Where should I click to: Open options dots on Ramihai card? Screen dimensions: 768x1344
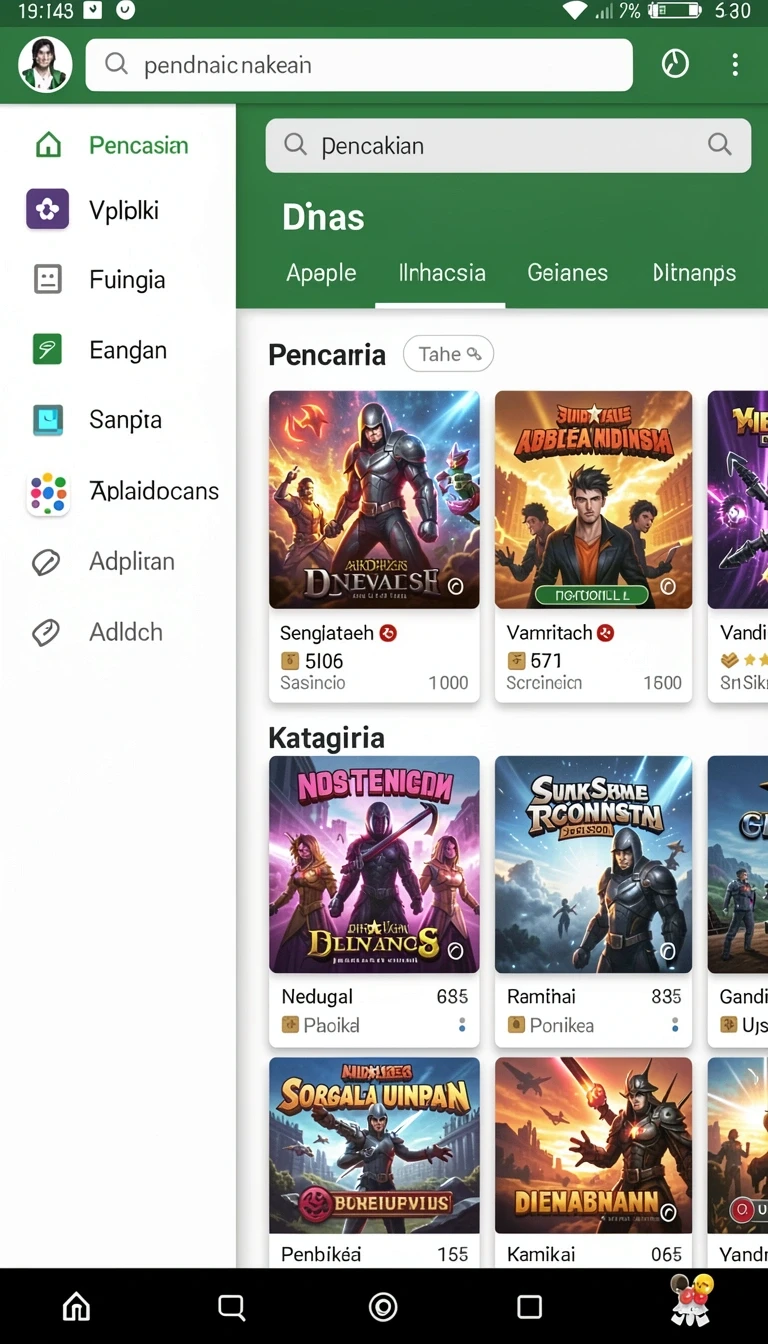coord(675,1025)
